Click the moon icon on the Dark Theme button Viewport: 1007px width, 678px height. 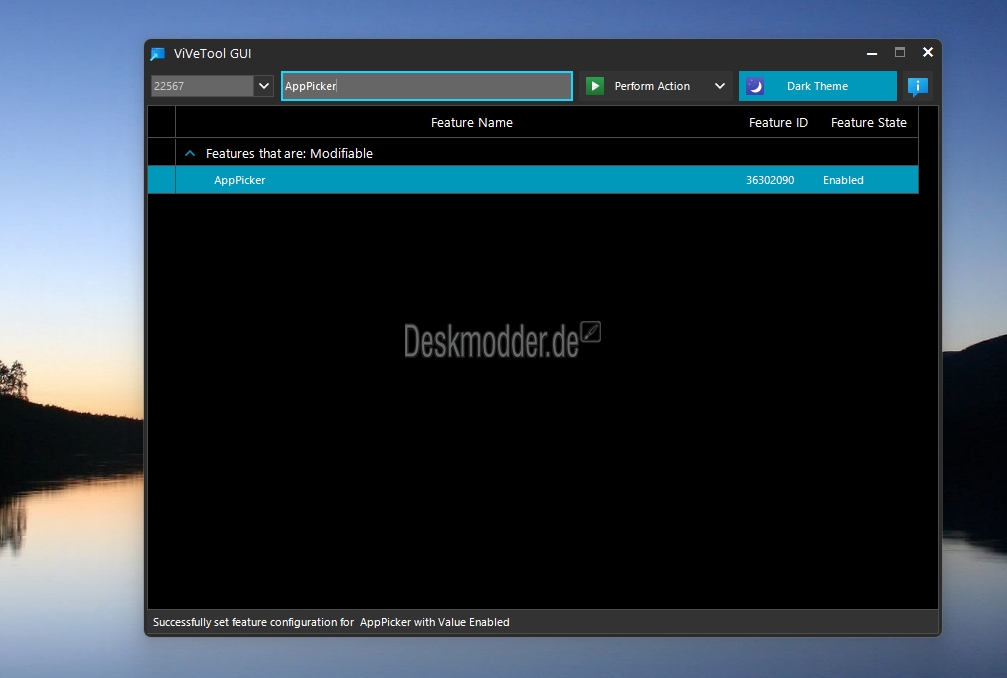coord(755,86)
